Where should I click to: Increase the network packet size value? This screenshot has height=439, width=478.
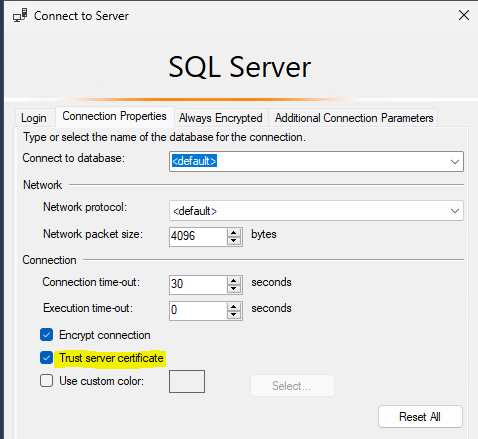[234, 233]
